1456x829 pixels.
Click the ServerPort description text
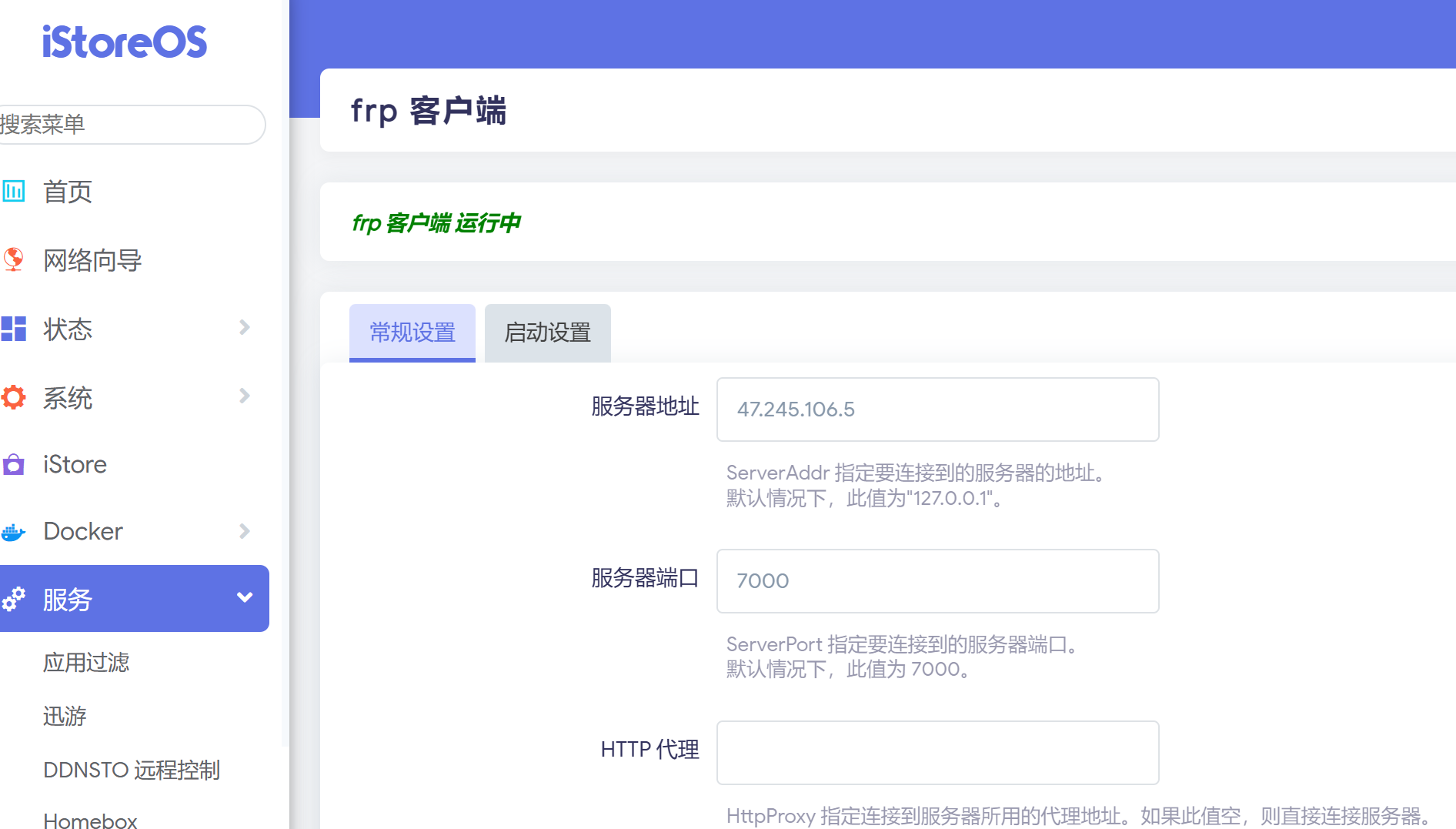[x=903, y=657]
